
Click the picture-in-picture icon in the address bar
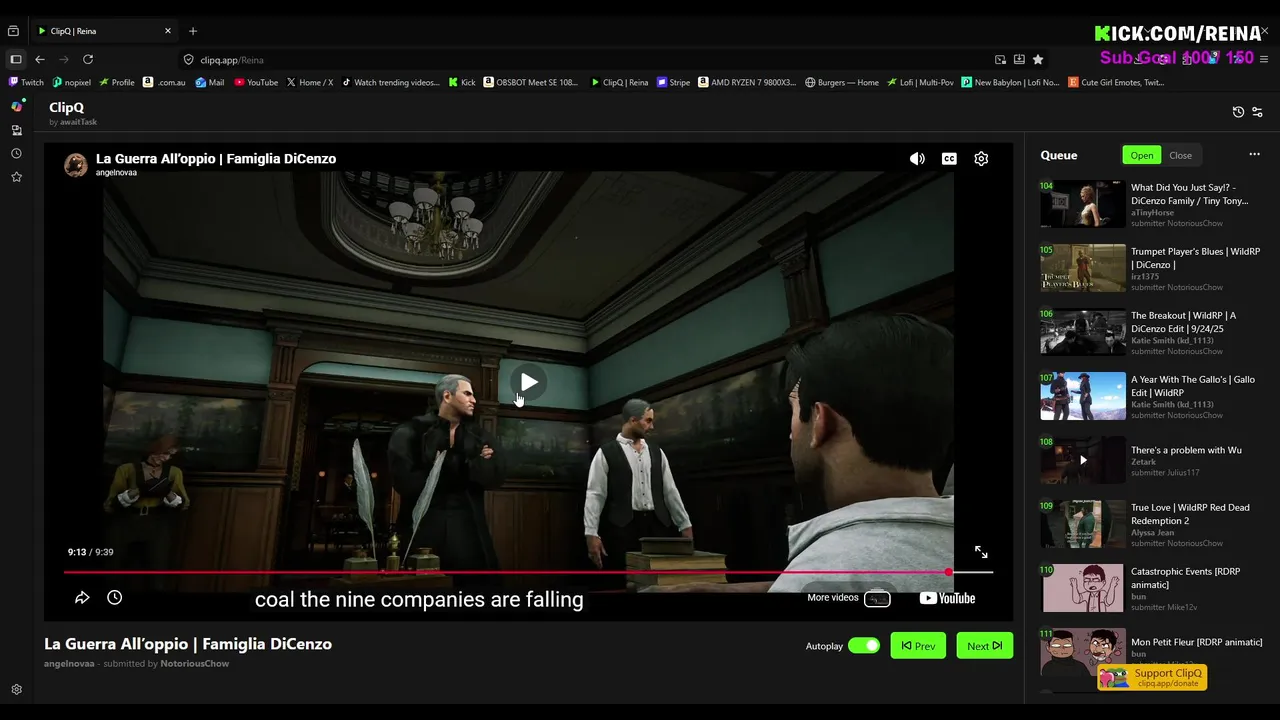1000,60
